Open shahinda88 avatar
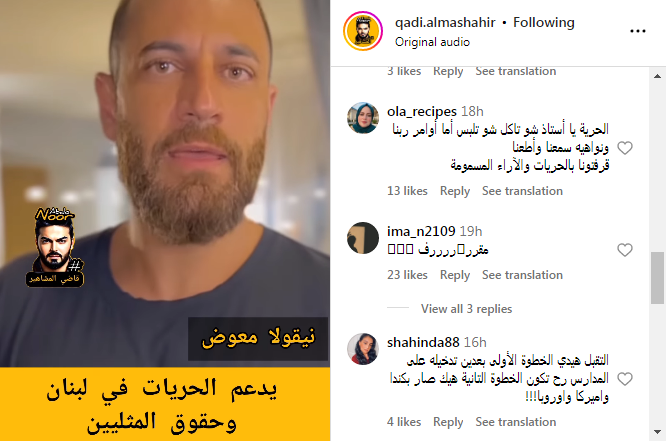The height and width of the screenshot is (441, 666). point(363,349)
